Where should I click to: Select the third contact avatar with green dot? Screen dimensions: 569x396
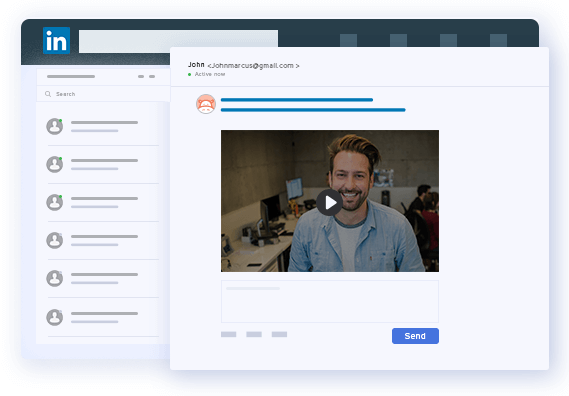pos(54,202)
